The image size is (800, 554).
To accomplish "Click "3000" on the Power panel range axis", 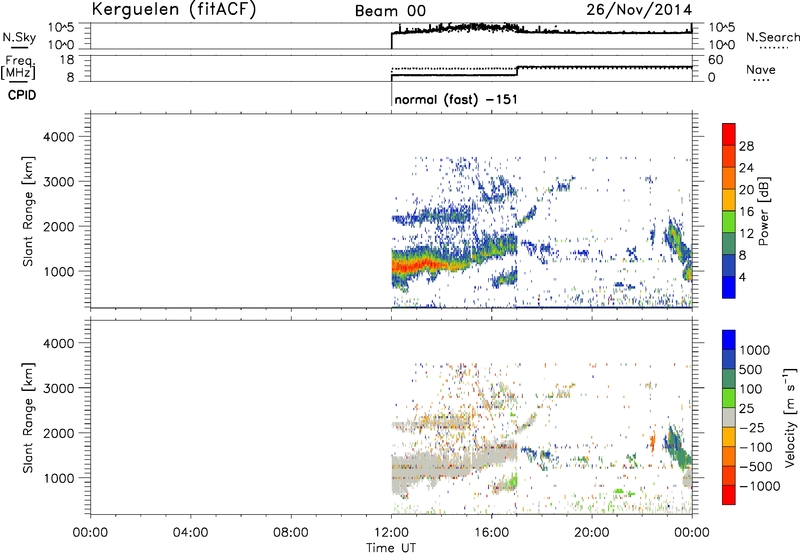I will (x=59, y=182).
